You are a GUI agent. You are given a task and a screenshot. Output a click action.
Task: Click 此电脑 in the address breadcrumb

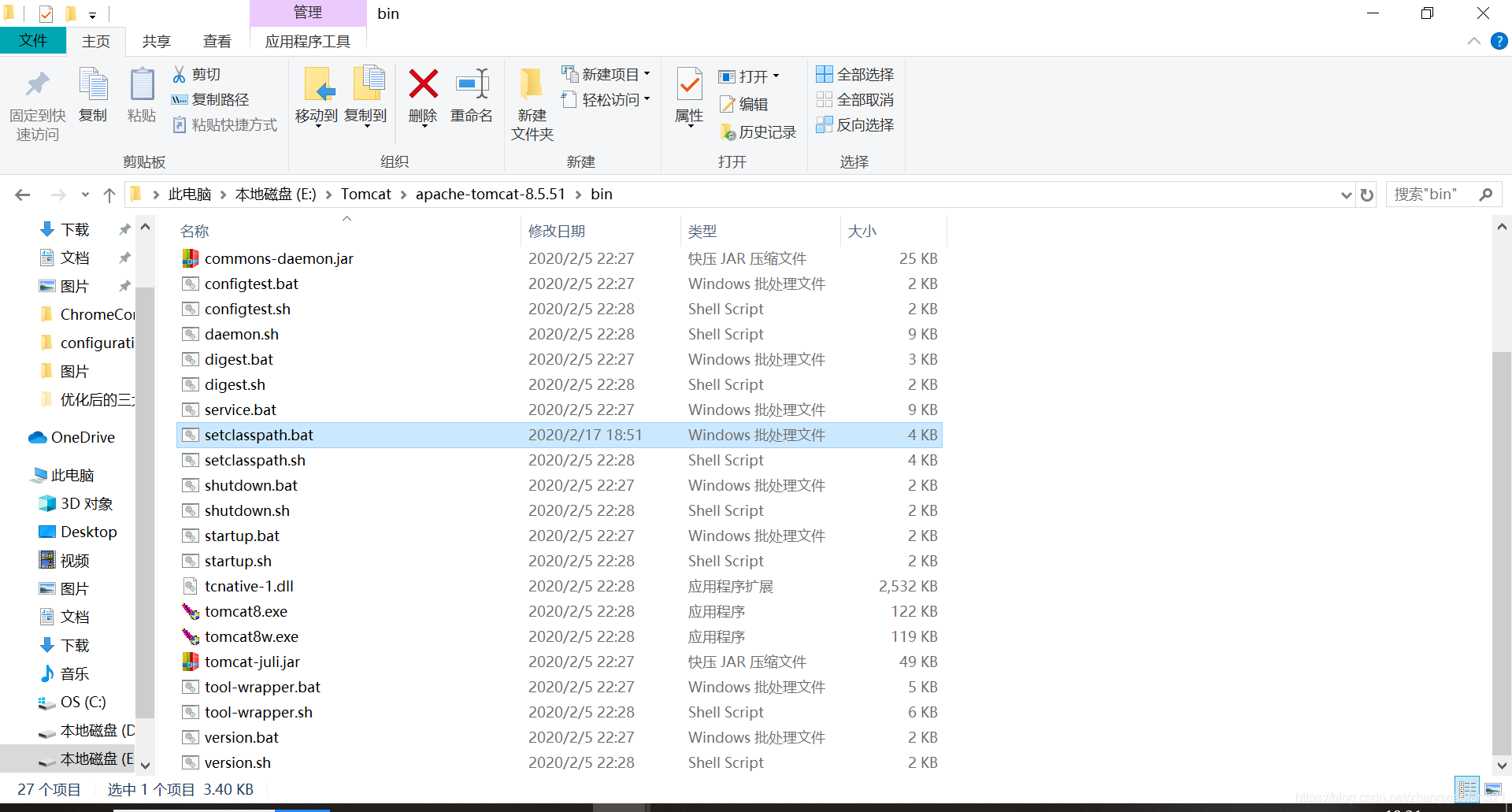[190, 195]
